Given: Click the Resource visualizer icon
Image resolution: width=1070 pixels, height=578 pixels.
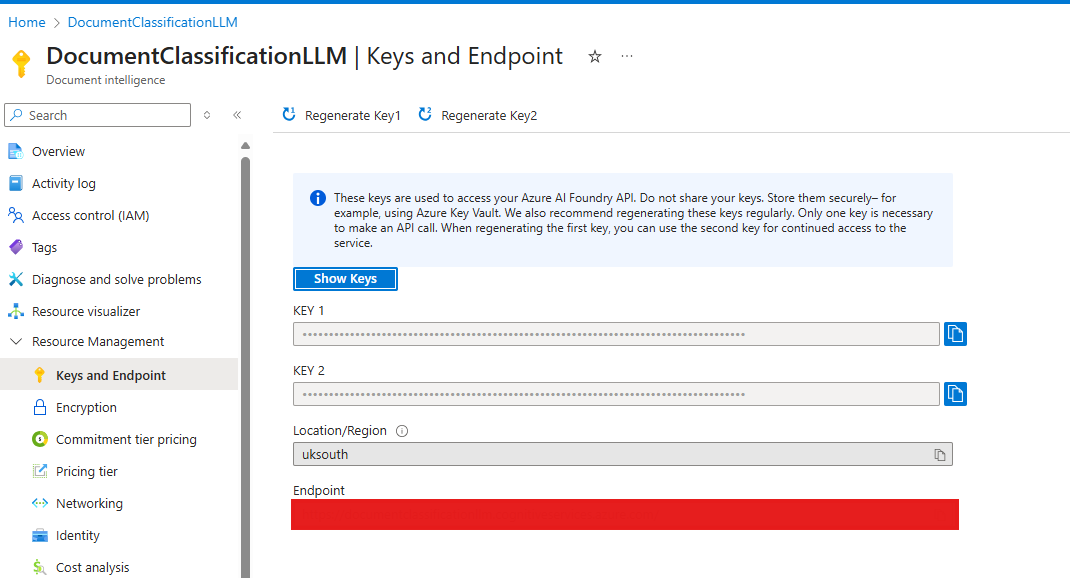Looking at the screenshot, I should point(16,311).
